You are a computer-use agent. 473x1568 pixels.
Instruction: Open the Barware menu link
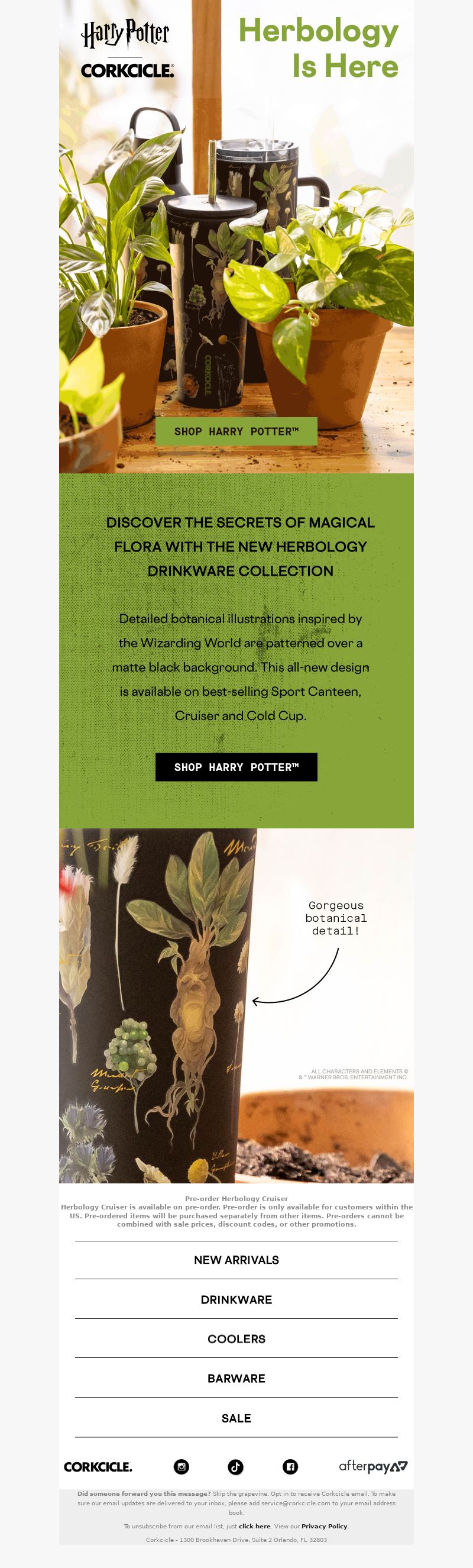pos(237,1378)
